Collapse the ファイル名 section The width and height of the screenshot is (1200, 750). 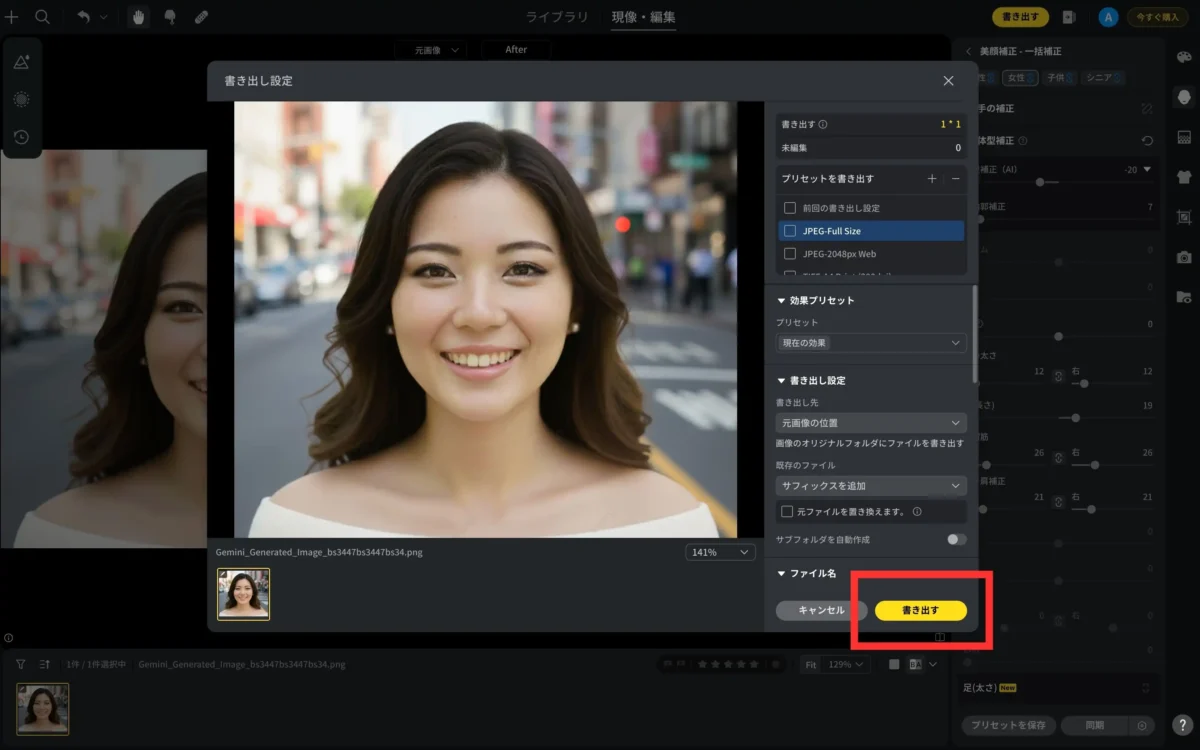pos(781,573)
